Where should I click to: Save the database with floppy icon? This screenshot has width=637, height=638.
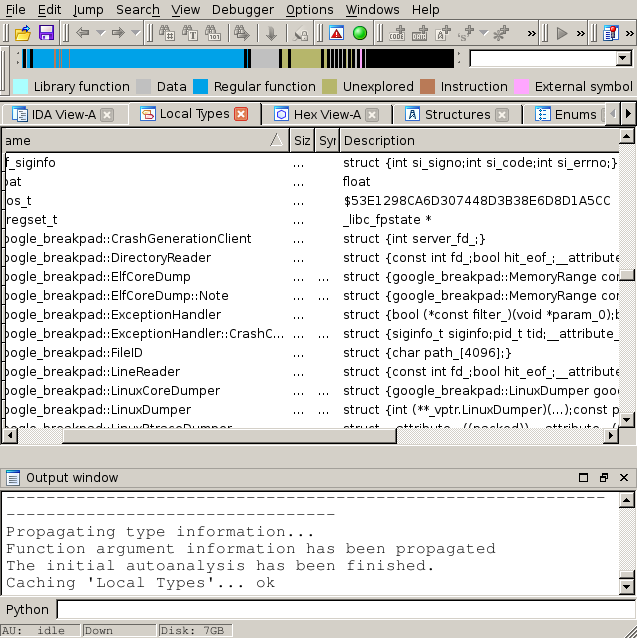46,33
